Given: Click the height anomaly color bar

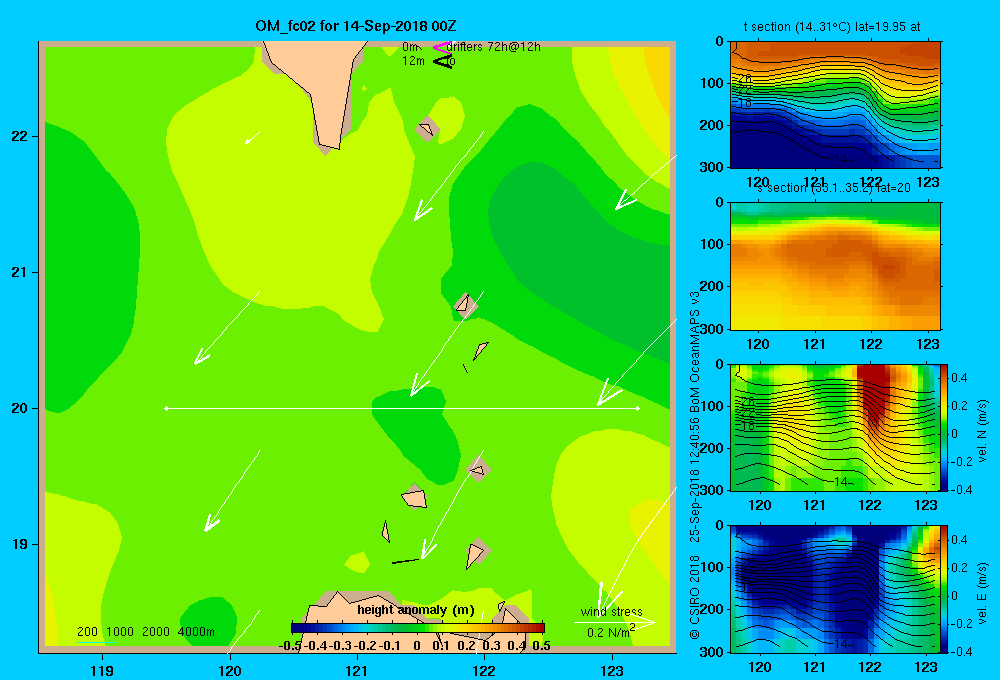Looking at the screenshot, I should 417,628.
